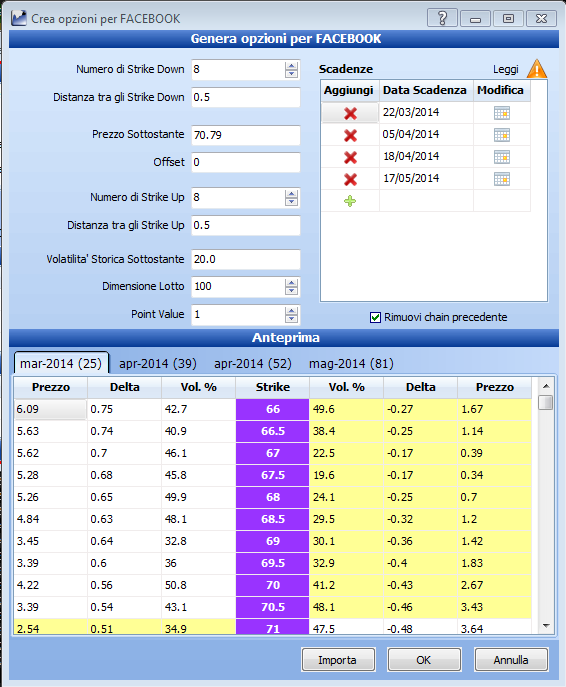This screenshot has height=687, width=566.
Task: Open the mag-2014 (81) preview tab
Action: pos(351,364)
